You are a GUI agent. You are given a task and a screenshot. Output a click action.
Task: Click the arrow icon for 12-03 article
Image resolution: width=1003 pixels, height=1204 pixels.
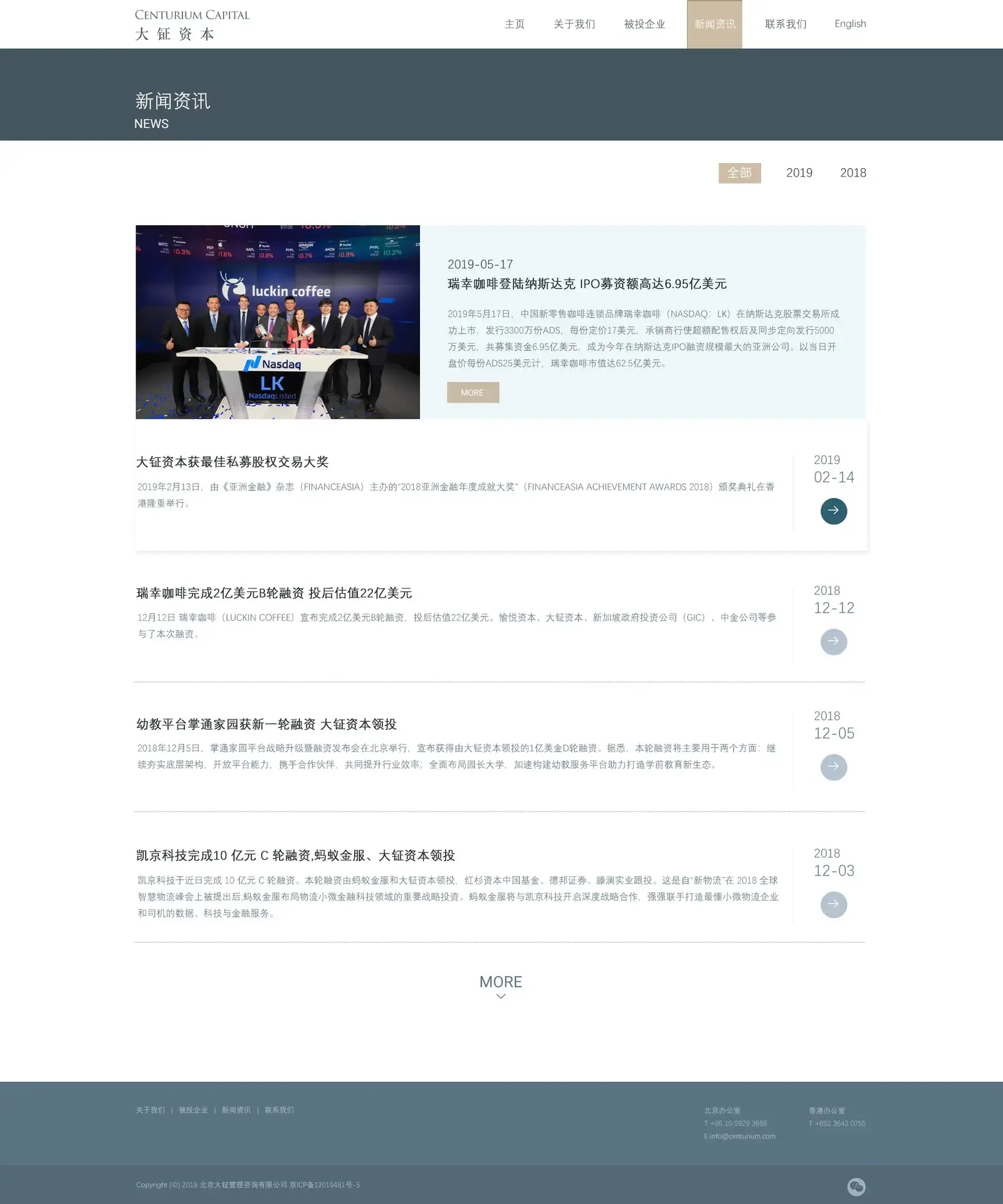[x=834, y=905]
